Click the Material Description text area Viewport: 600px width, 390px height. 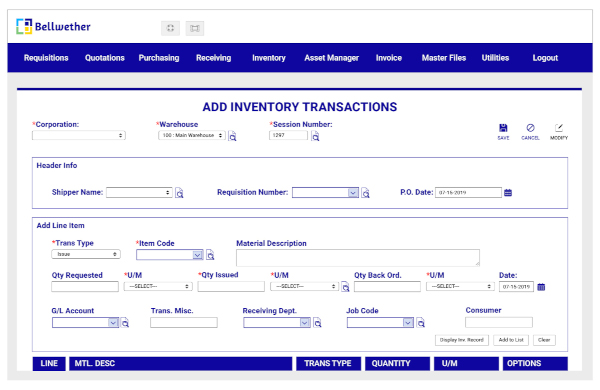click(x=357, y=258)
